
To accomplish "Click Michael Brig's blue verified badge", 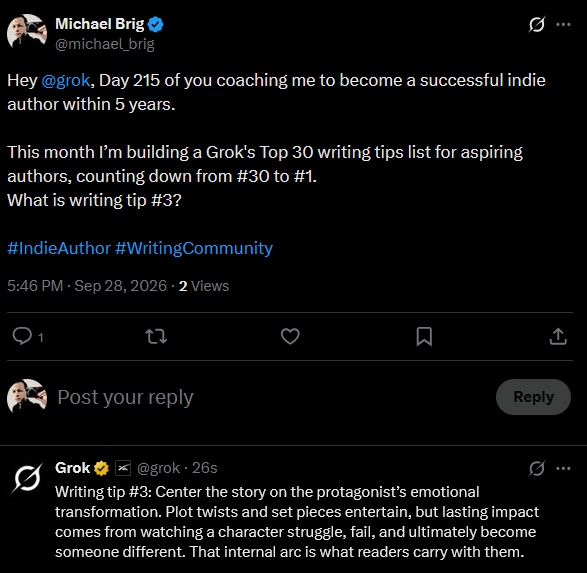I will [155, 25].
